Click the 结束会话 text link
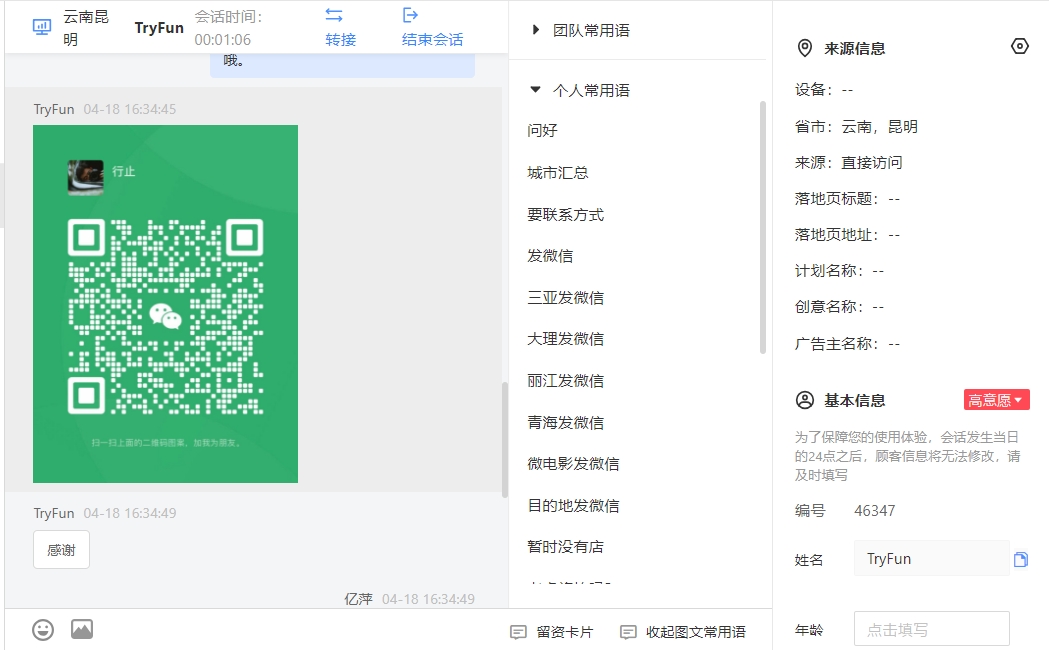This screenshot has width=1049, height=650. (432, 39)
